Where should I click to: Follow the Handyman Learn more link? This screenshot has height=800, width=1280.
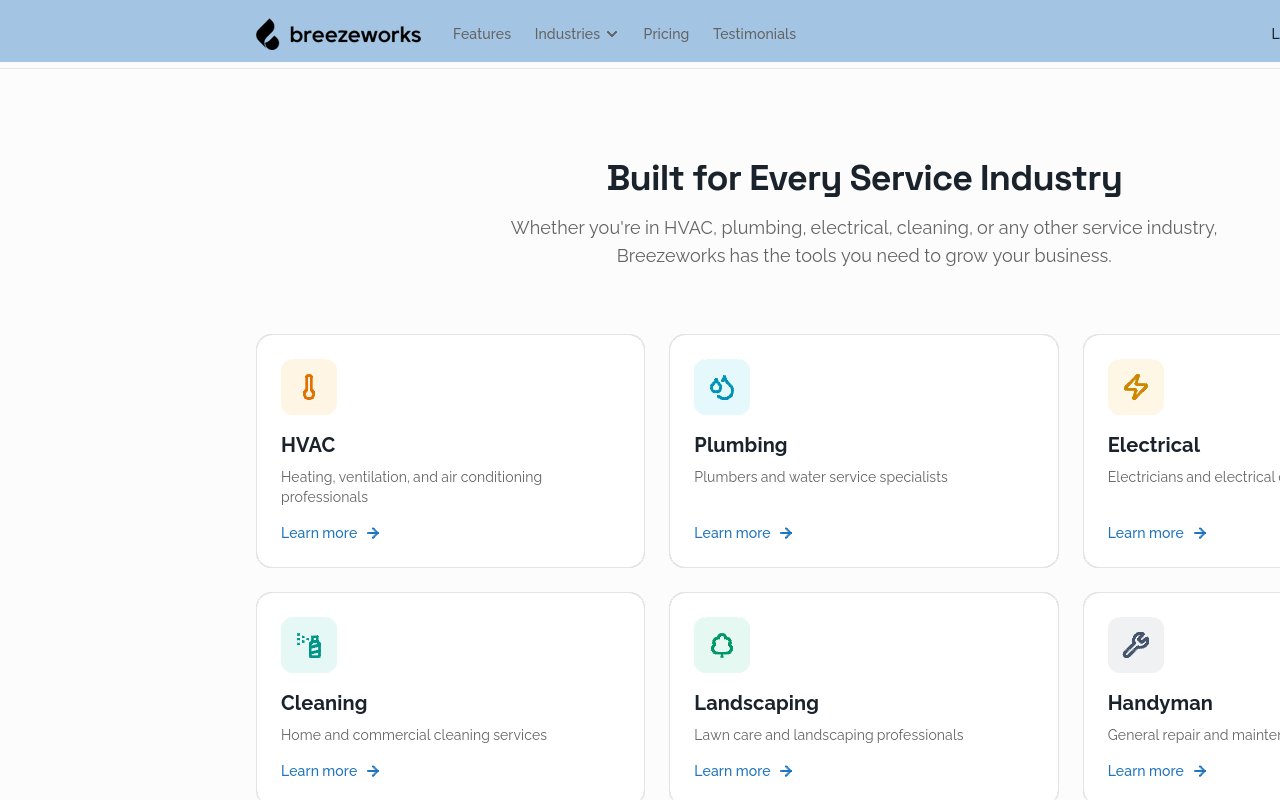(x=1158, y=771)
